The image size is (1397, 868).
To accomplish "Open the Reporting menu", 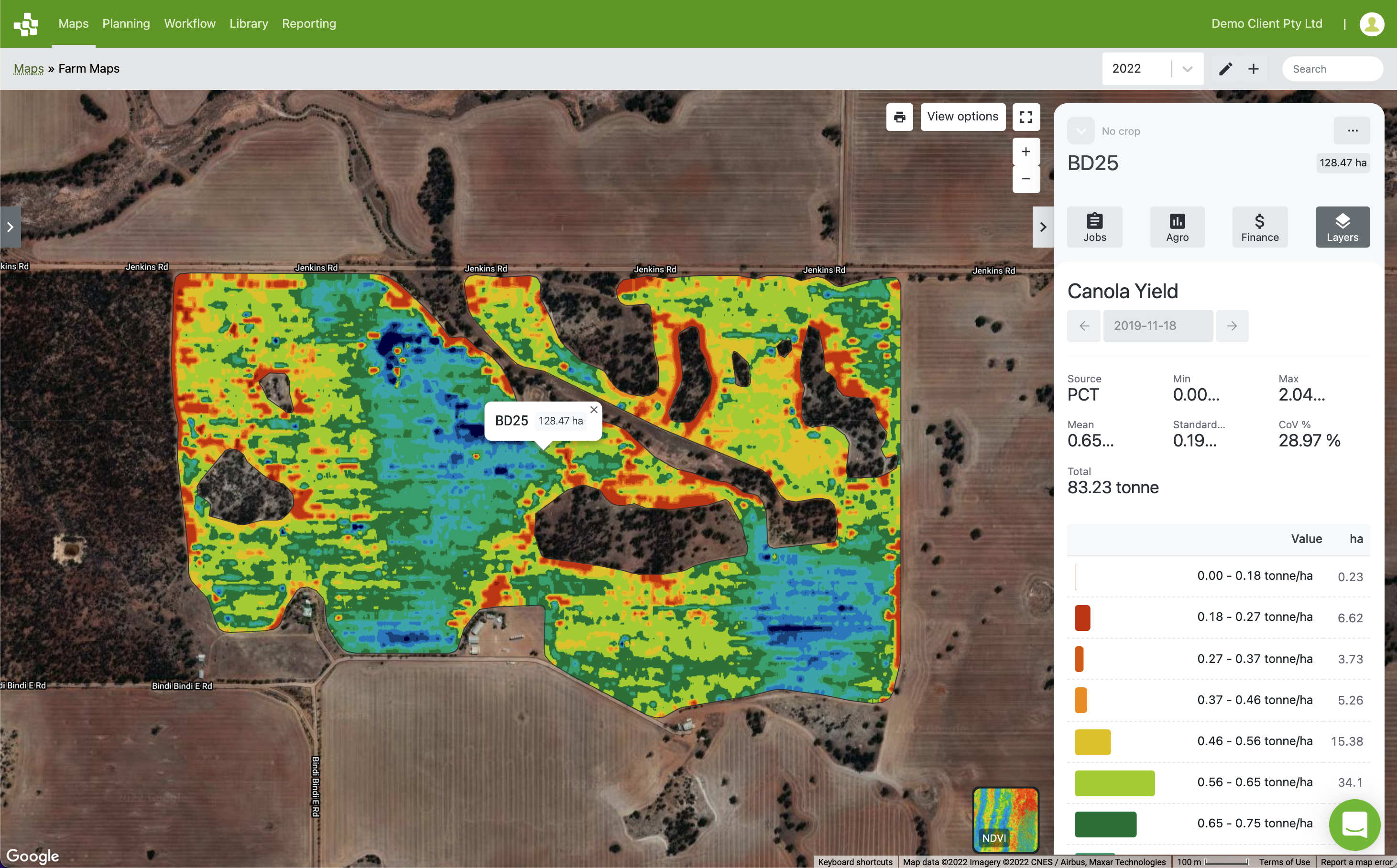I will click(x=309, y=24).
